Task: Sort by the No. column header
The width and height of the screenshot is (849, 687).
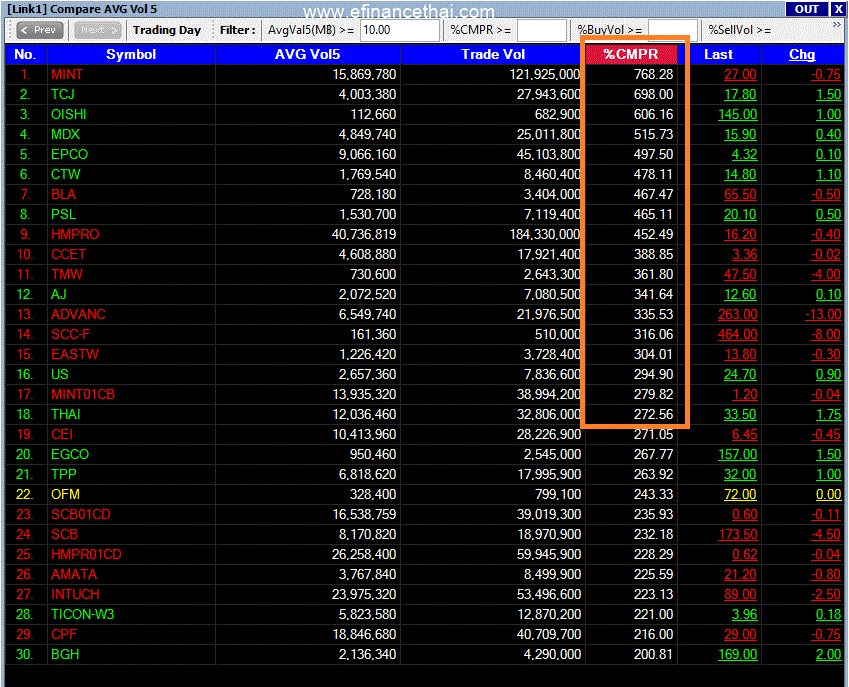Action: (25, 54)
